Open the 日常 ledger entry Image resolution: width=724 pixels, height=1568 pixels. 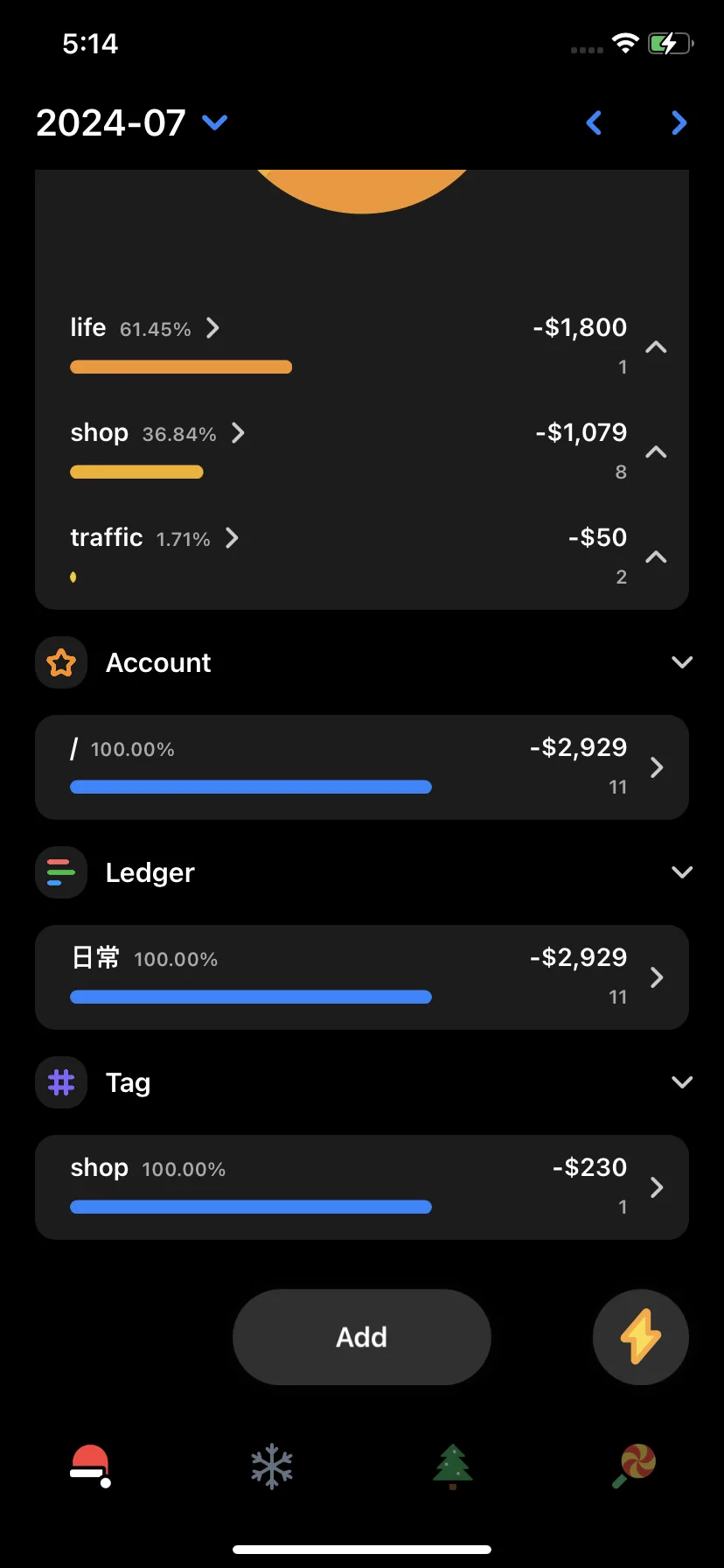tap(362, 977)
